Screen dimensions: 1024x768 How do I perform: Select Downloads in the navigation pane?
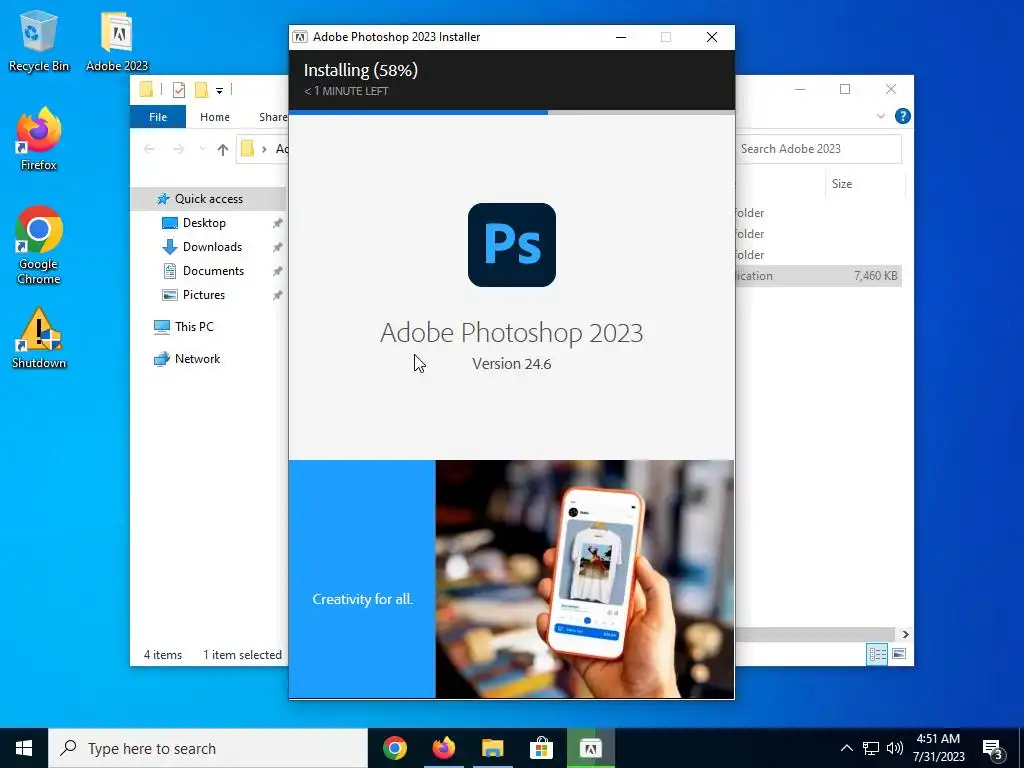[212, 247]
